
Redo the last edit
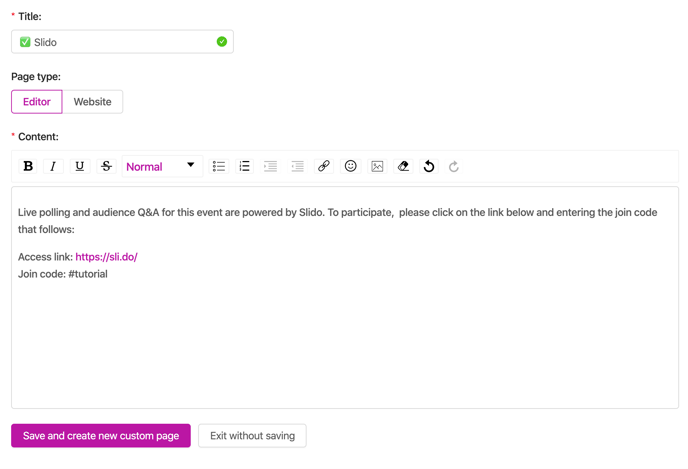[454, 166]
